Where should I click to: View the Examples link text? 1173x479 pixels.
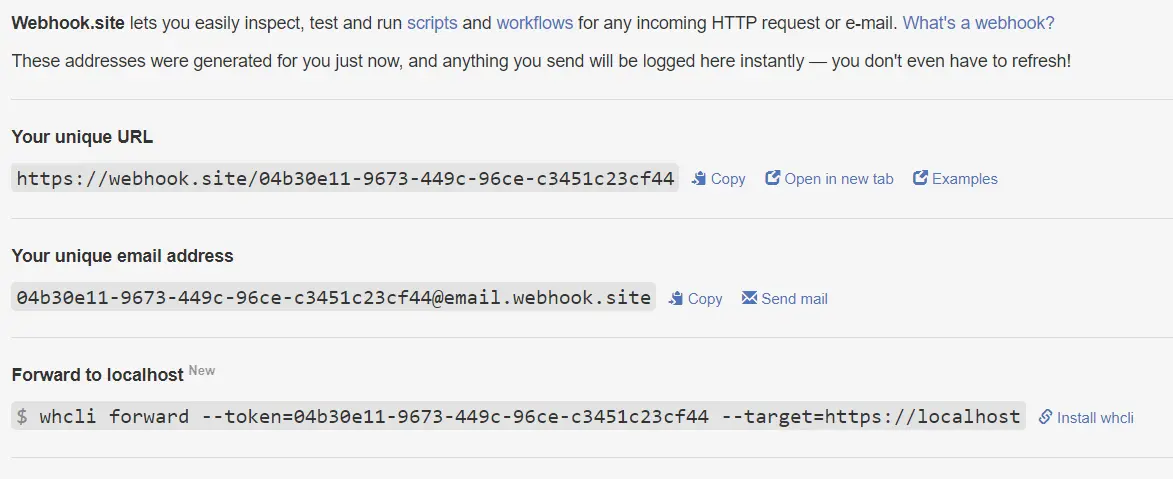(x=964, y=179)
